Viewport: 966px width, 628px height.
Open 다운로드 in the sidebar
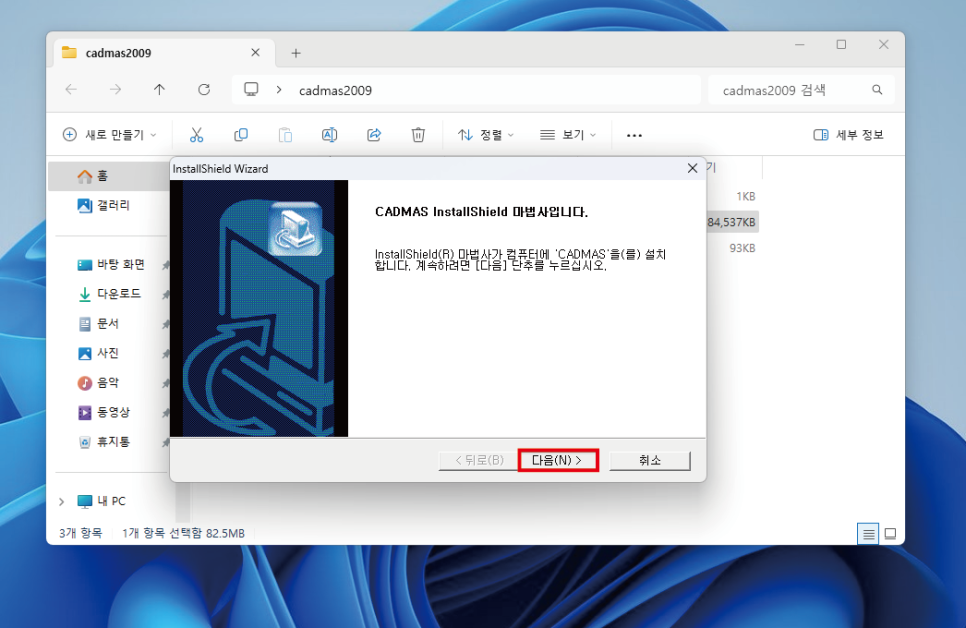point(111,294)
